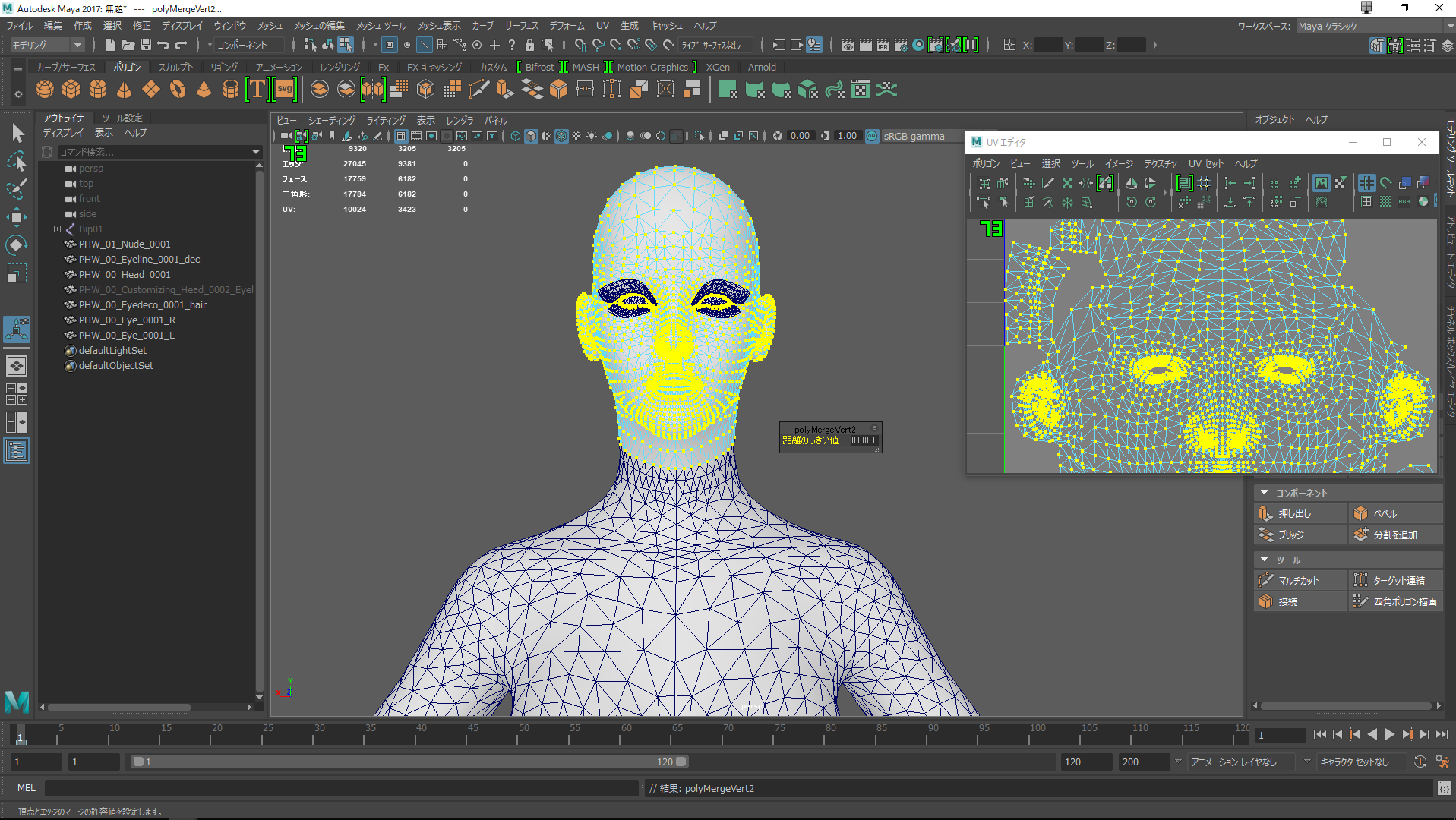The height and width of the screenshot is (820, 1456).
Task: Click the polygon sphere shelf icon
Action: click(x=45, y=90)
